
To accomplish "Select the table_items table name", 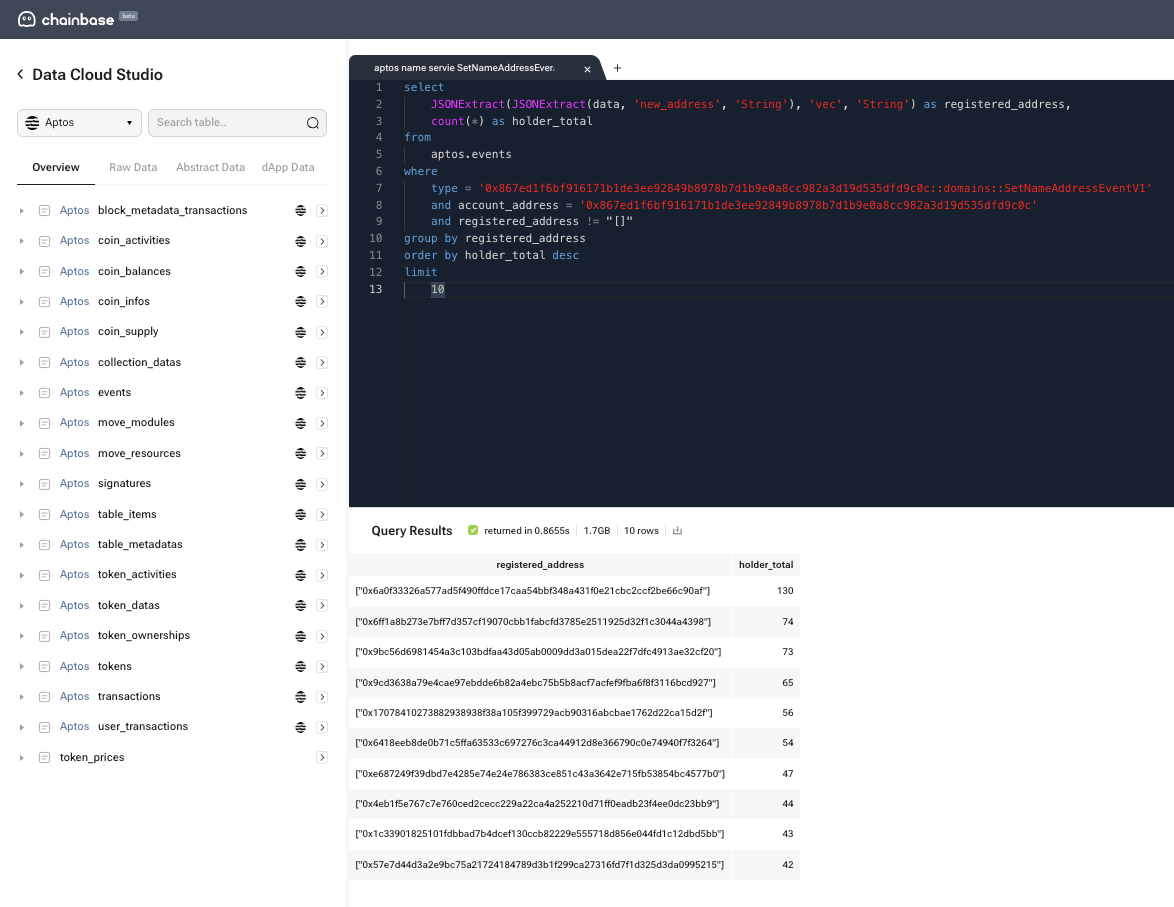I will pos(127,514).
